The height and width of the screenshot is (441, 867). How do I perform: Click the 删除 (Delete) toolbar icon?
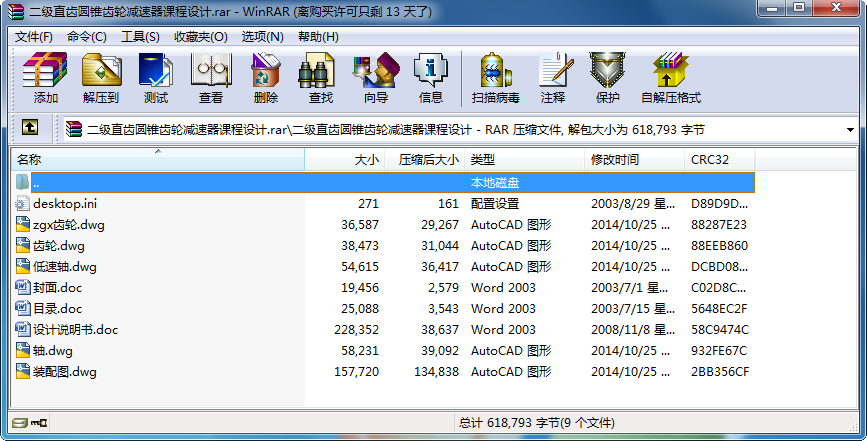coord(266,78)
